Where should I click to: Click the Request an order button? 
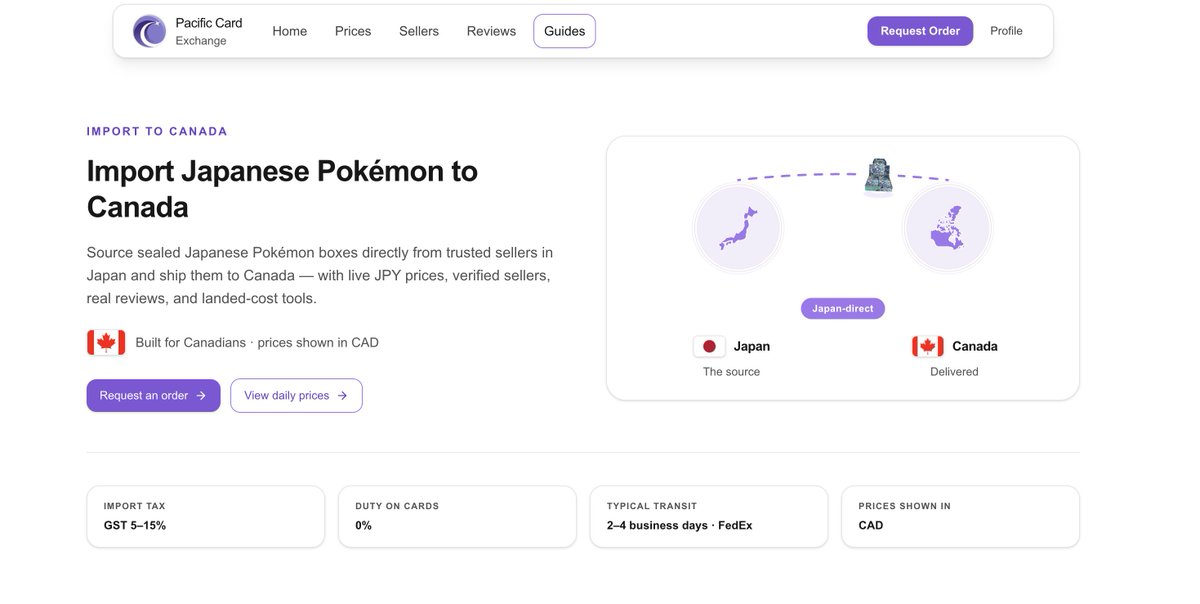click(153, 395)
